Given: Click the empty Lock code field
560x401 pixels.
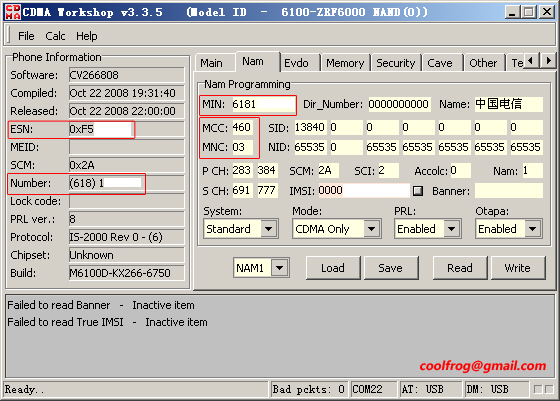Looking at the screenshot, I should pos(127,201).
